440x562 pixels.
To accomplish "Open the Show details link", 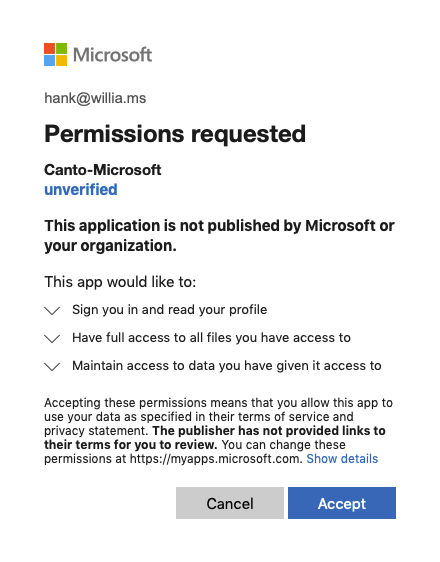I will [342, 459].
